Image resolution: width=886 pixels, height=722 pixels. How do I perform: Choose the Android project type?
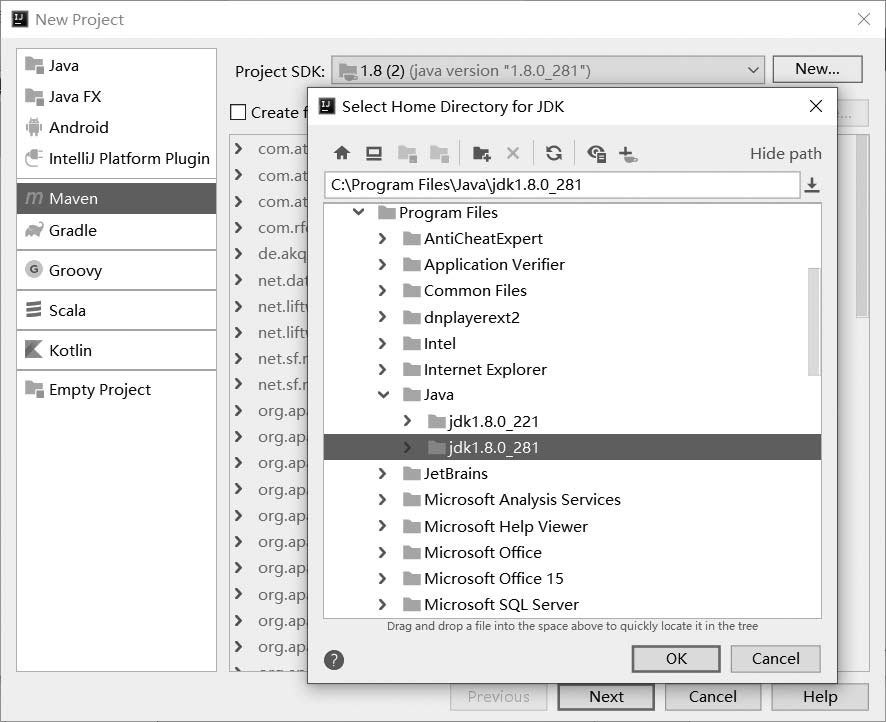click(116, 128)
